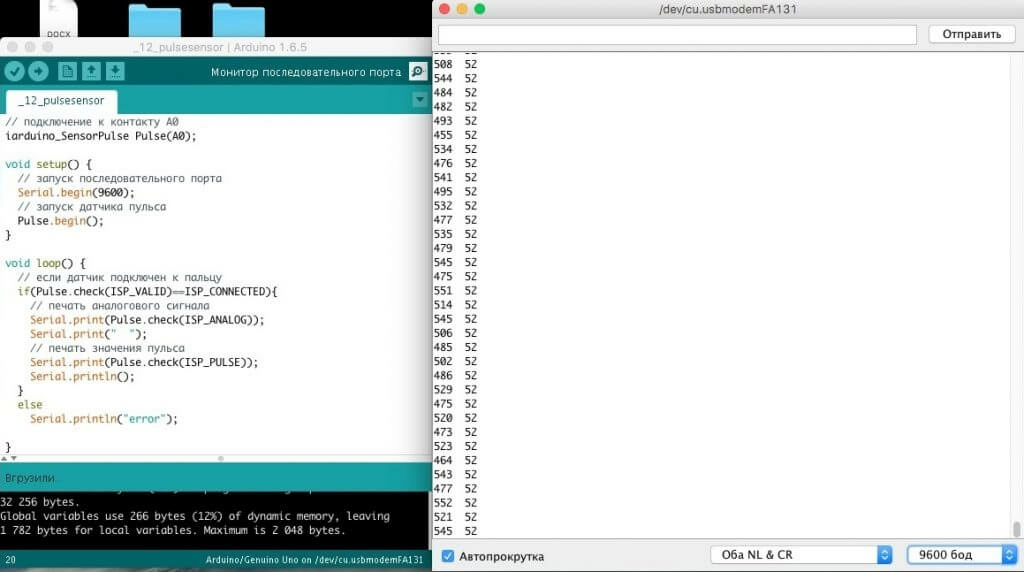This screenshot has width=1024, height=572.
Task: Open Serial Monitor magnifier icon
Action: (x=418, y=72)
